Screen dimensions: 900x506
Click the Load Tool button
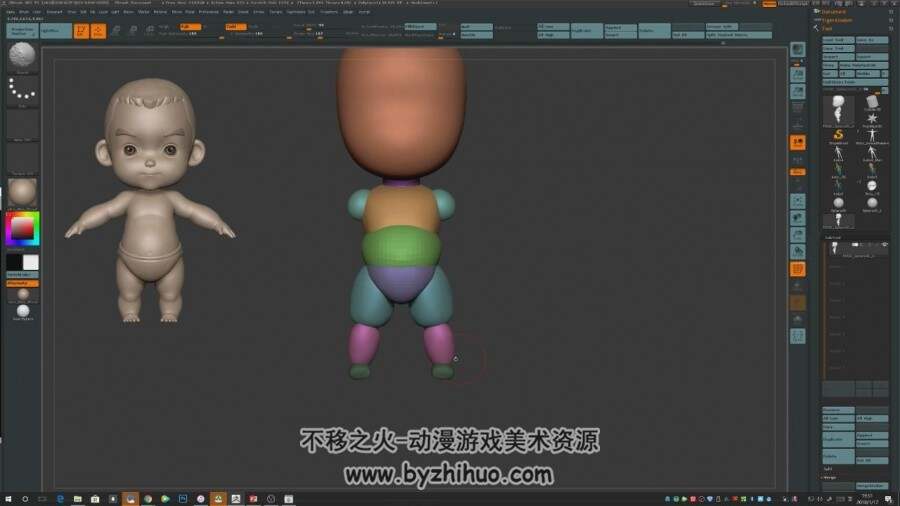[x=838, y=40]
